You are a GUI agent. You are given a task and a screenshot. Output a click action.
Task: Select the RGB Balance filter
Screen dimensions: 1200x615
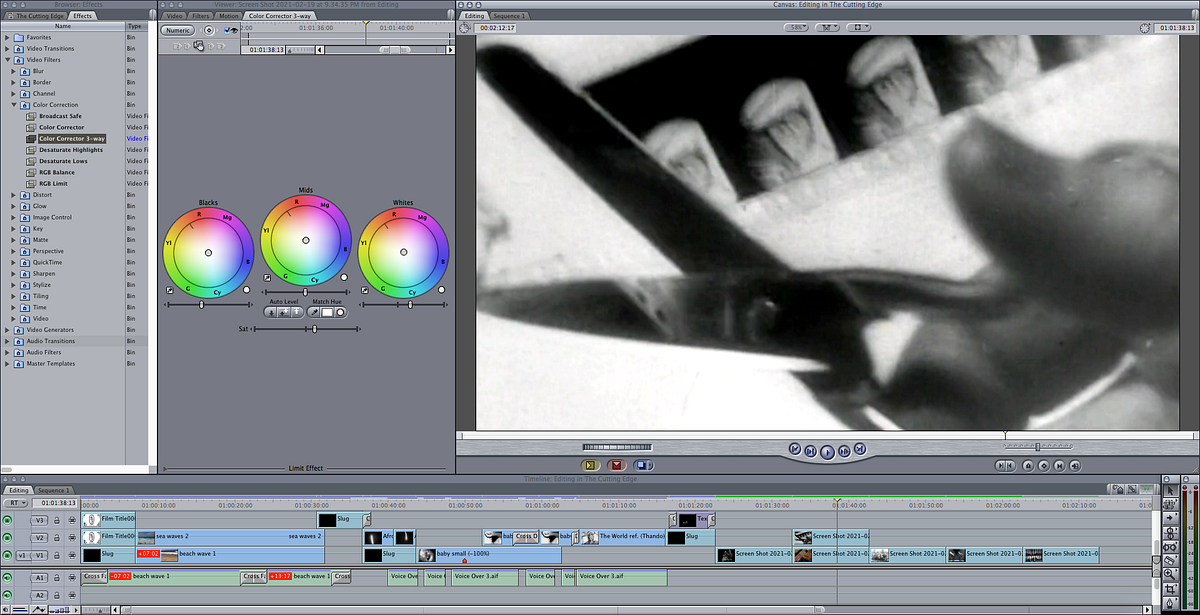point(57,172)
